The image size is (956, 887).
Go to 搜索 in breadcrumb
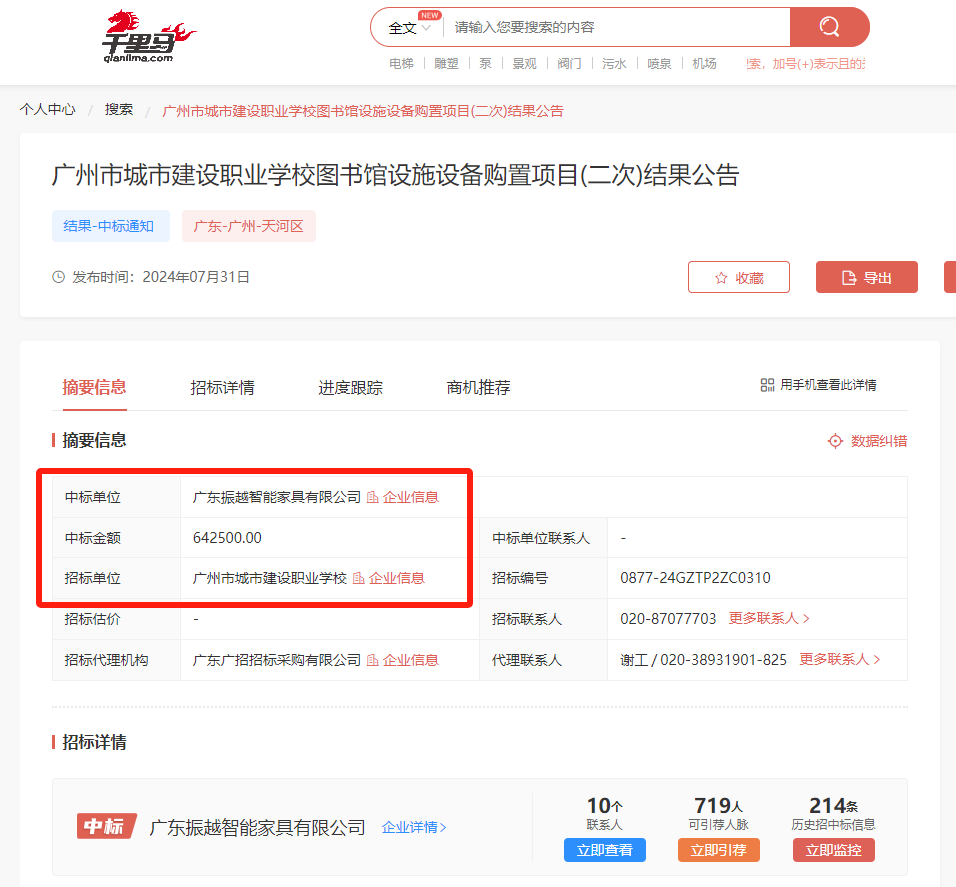[x=119, y=109]
